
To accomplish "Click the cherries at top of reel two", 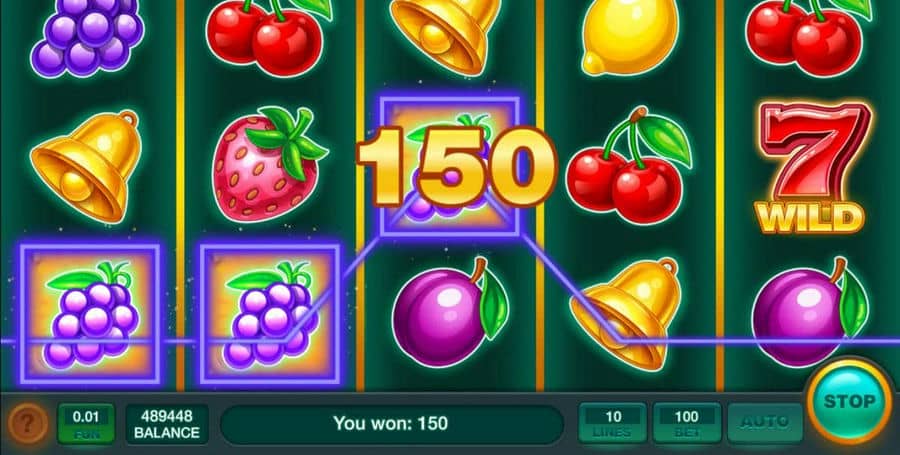I will tap(267, 36).
